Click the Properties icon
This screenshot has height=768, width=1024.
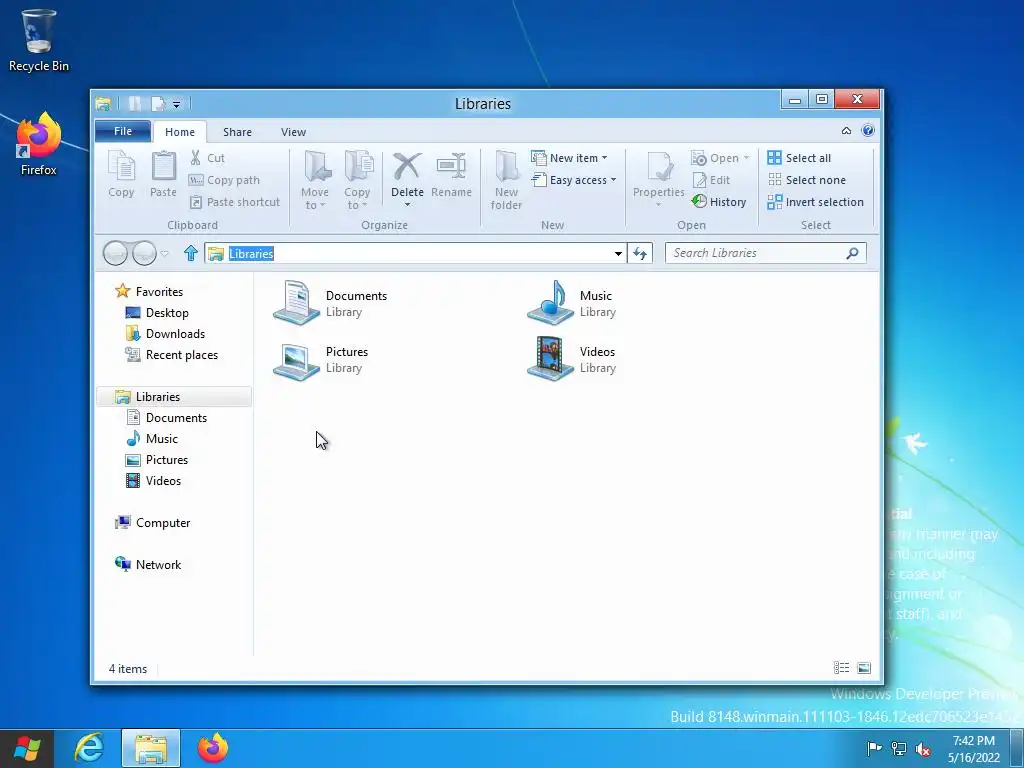[x=660, y=167]
